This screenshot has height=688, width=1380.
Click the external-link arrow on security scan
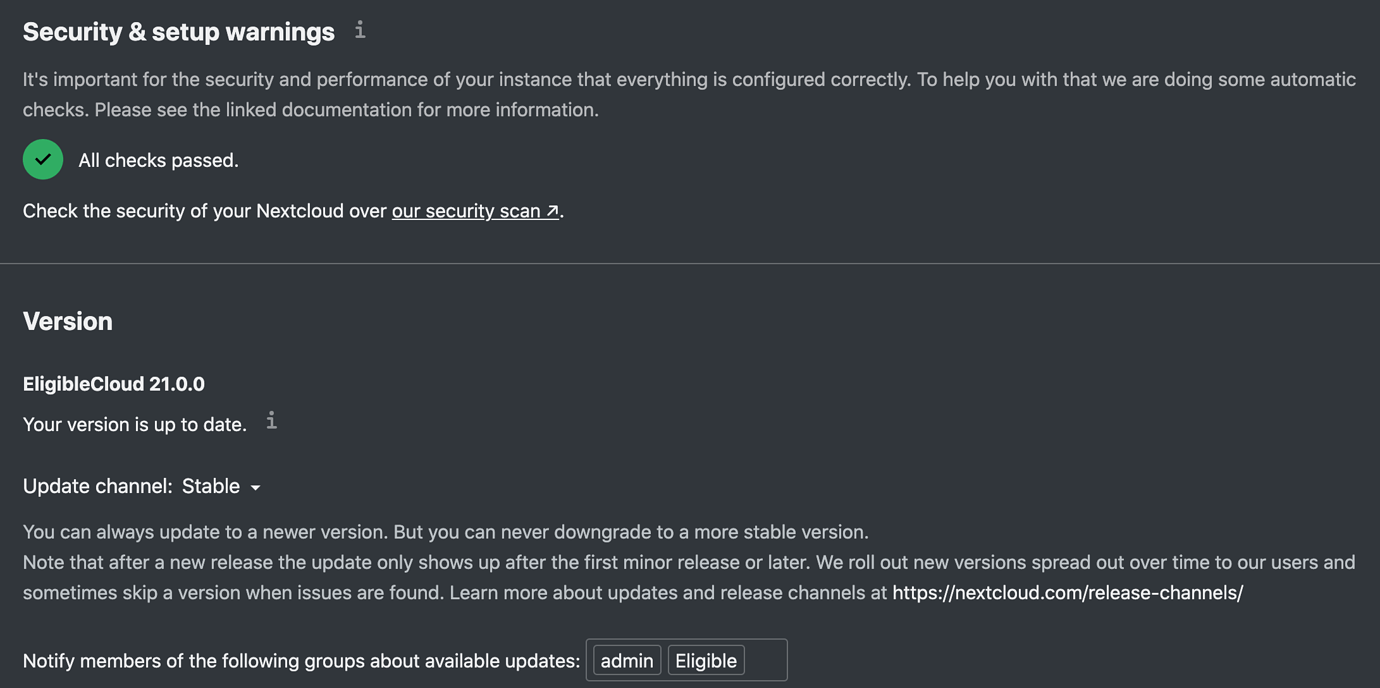pyautogui.click(x=550, y=211)
